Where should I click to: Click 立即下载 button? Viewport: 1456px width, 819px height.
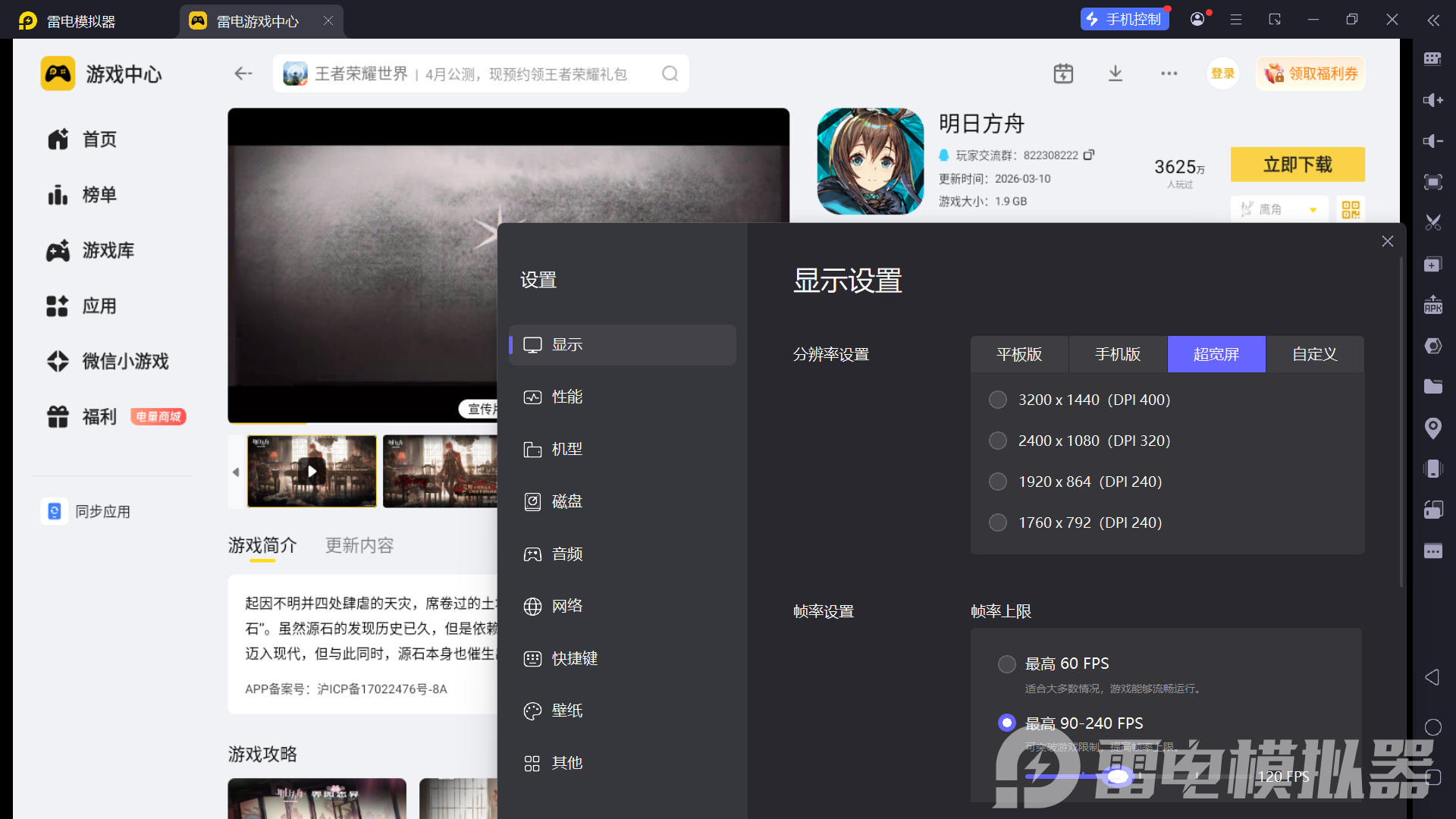(1297, 165)
